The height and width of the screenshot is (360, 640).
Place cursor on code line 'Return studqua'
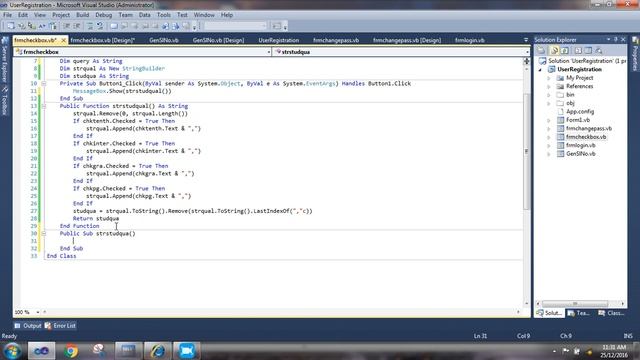coord(96,219)
